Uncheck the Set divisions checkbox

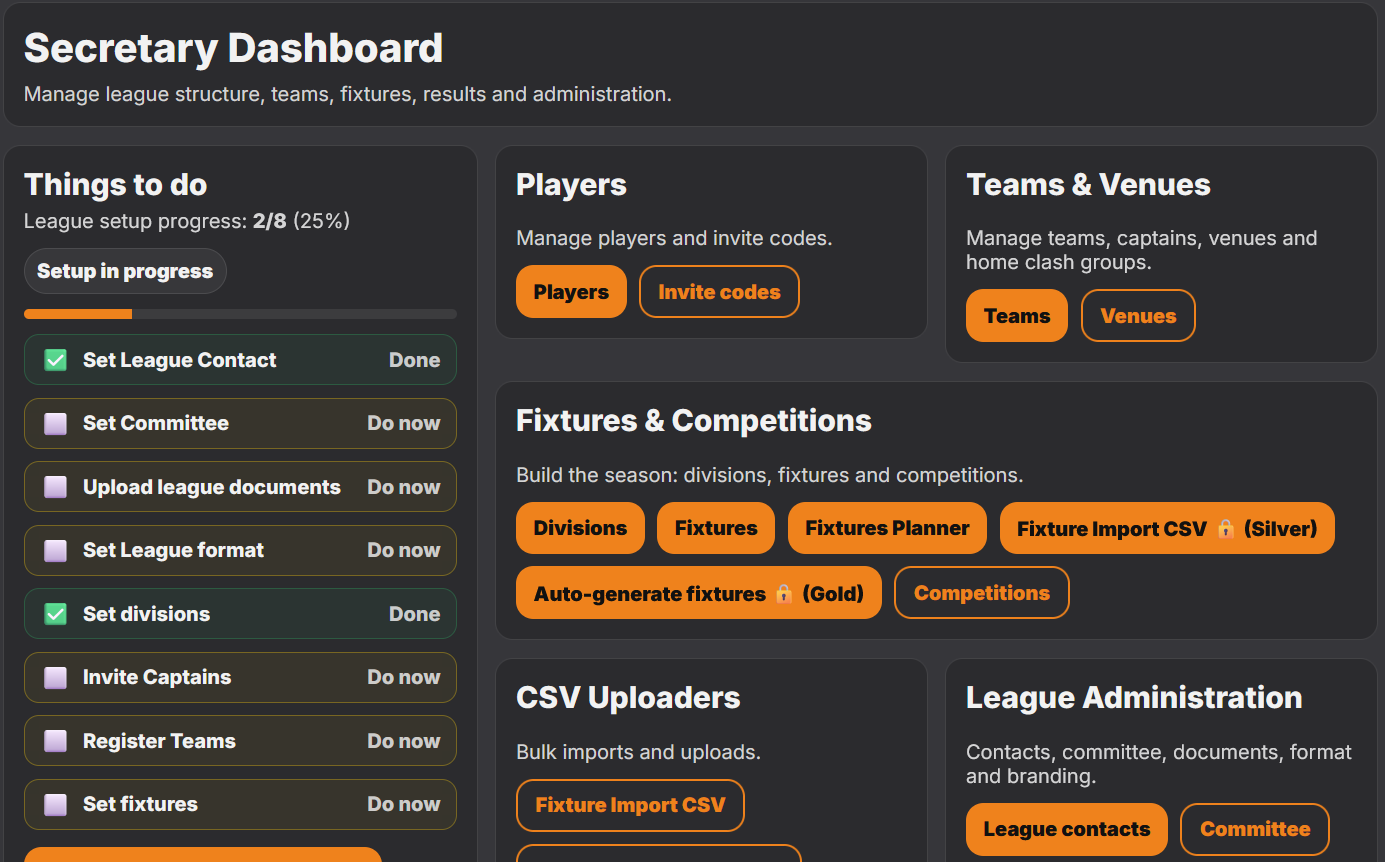(x=56, y=614)
